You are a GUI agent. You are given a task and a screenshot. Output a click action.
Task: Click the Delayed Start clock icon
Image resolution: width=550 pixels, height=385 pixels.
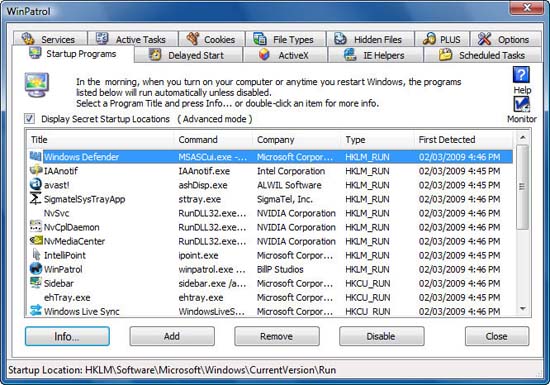(x=155, y=55)
